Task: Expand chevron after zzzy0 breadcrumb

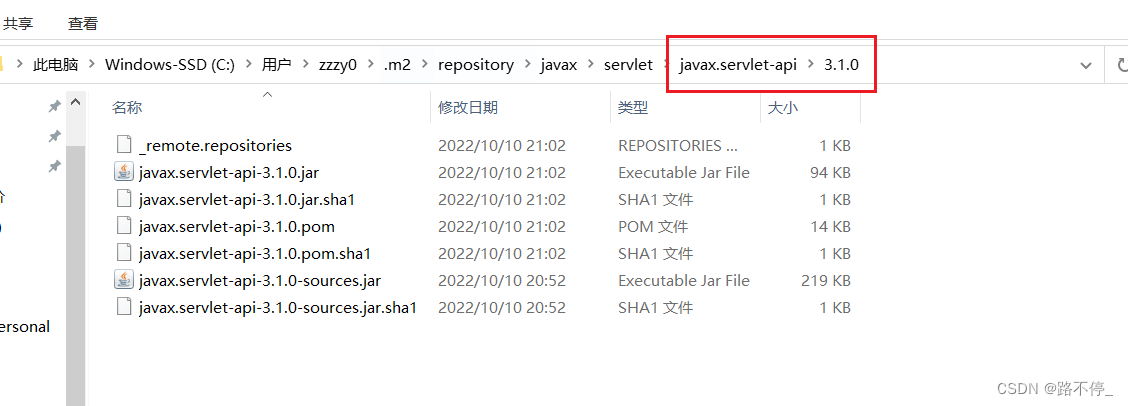Action: [x=370, y=65]
